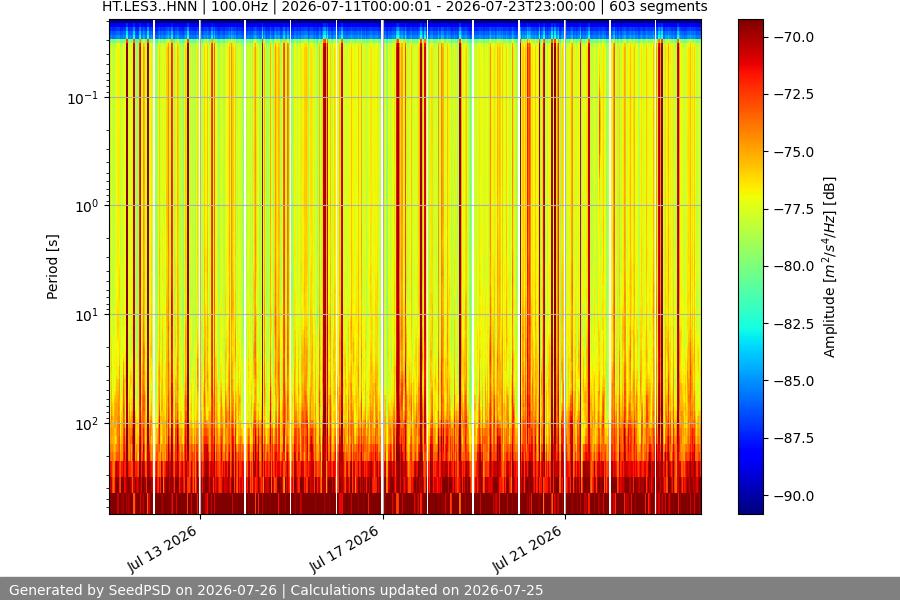Screen dimensions: 900x600
Task: Click the 10⁻¹ tick label on the period axis
Action: coord(83,98)
